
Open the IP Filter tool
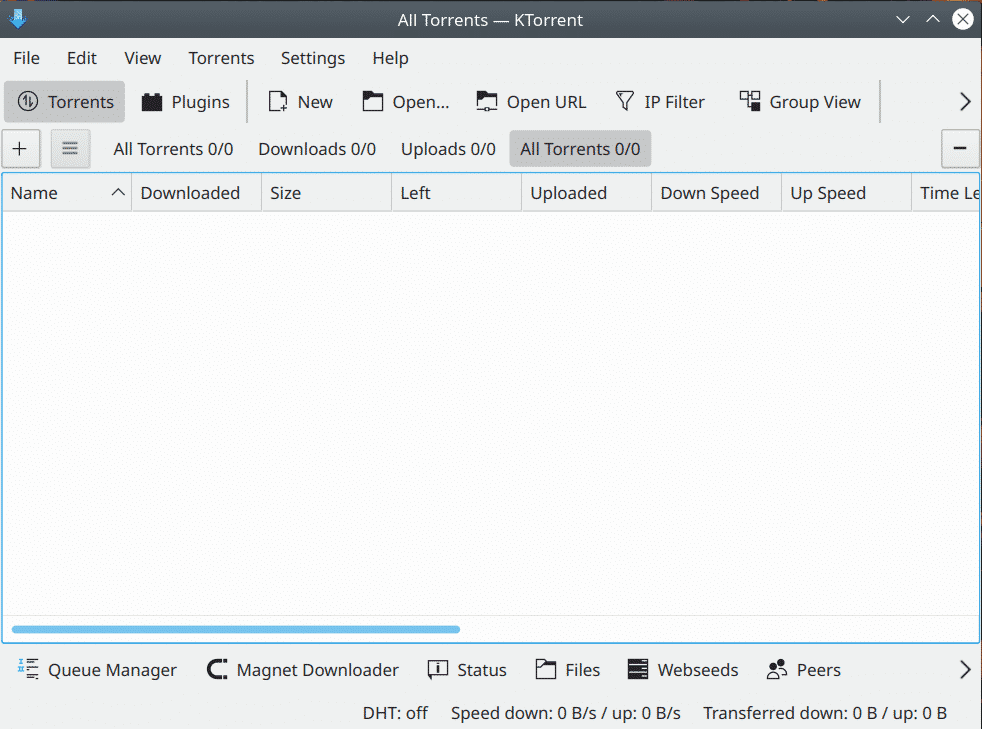tap(660, 102)
